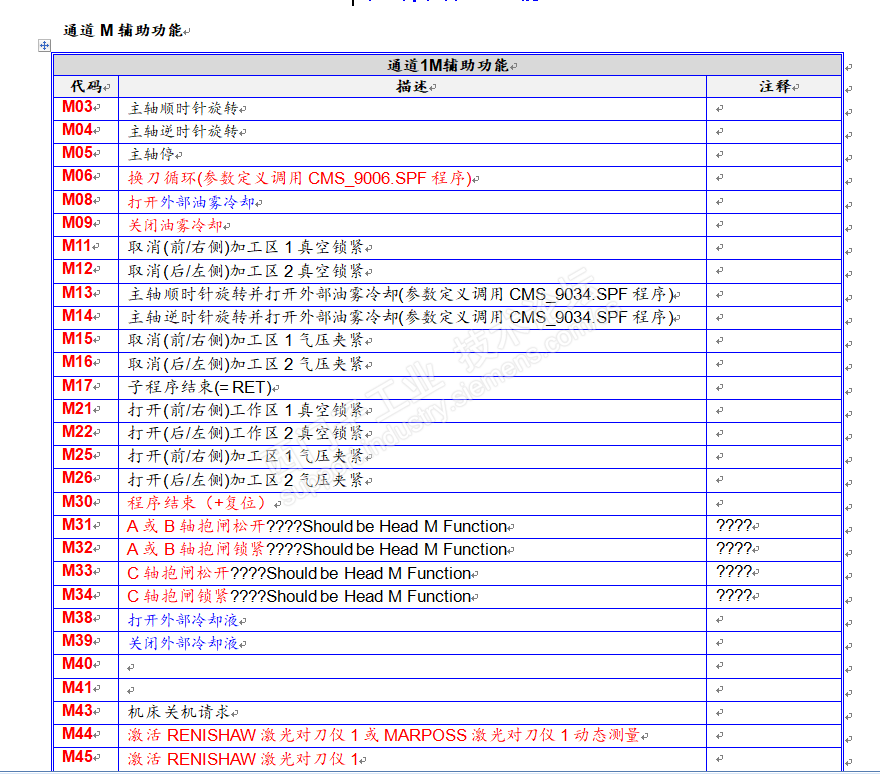Click description 取消(后/左侧)加工区 2 气压夹紧

(x=246, y=365)
